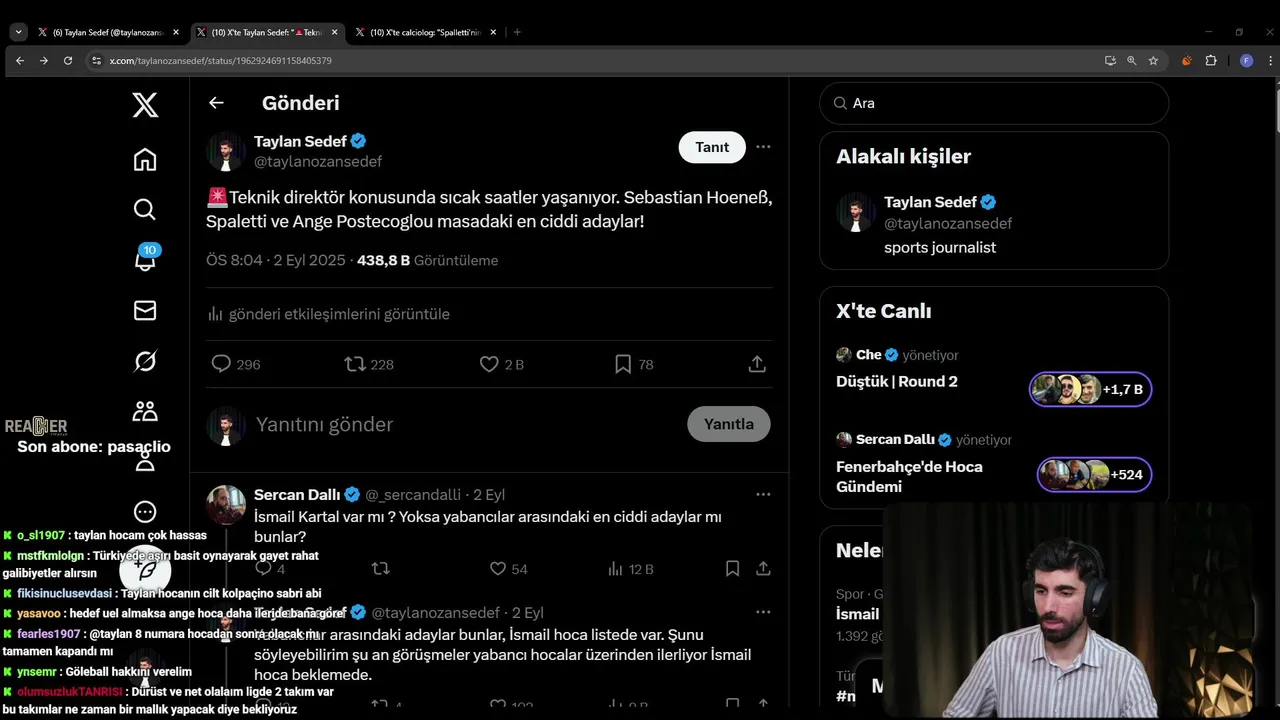
Task: Open Messages envelope icon
Action: [x=145, y=310]
